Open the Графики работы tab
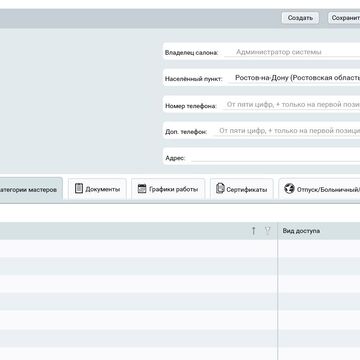 pos(168,189)
